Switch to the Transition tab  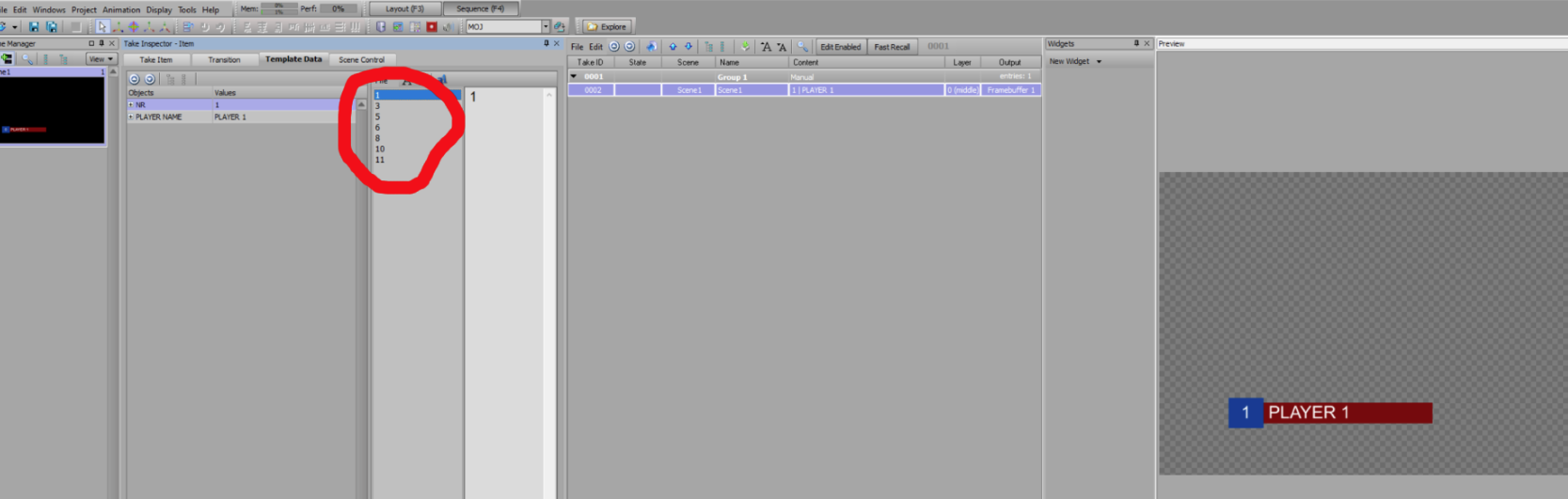click(224, 59)
